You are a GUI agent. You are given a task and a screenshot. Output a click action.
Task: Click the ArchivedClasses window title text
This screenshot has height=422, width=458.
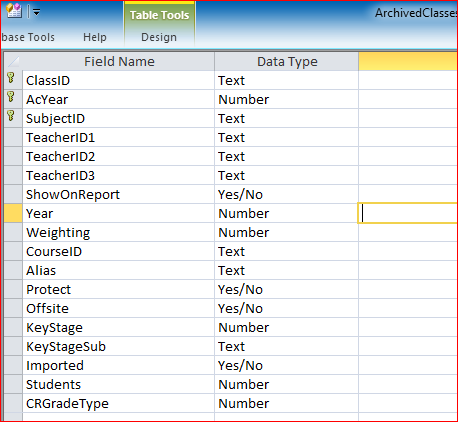[416, 13]
